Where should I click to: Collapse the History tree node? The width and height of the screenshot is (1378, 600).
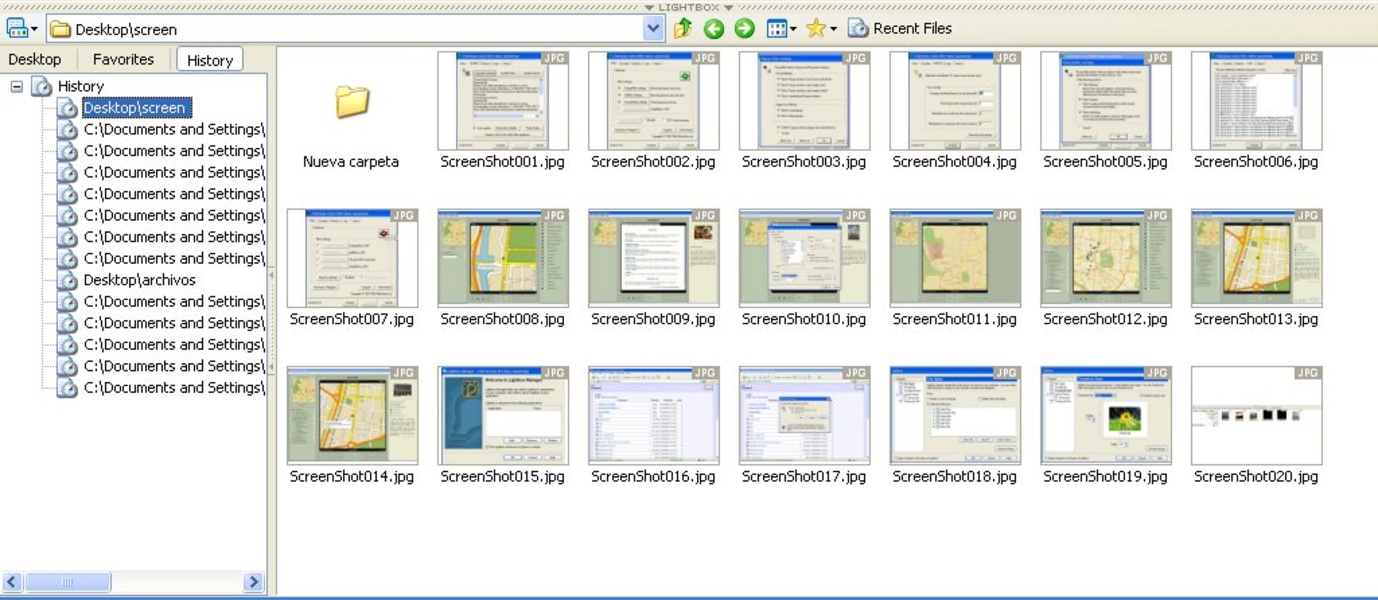(17, 87)
